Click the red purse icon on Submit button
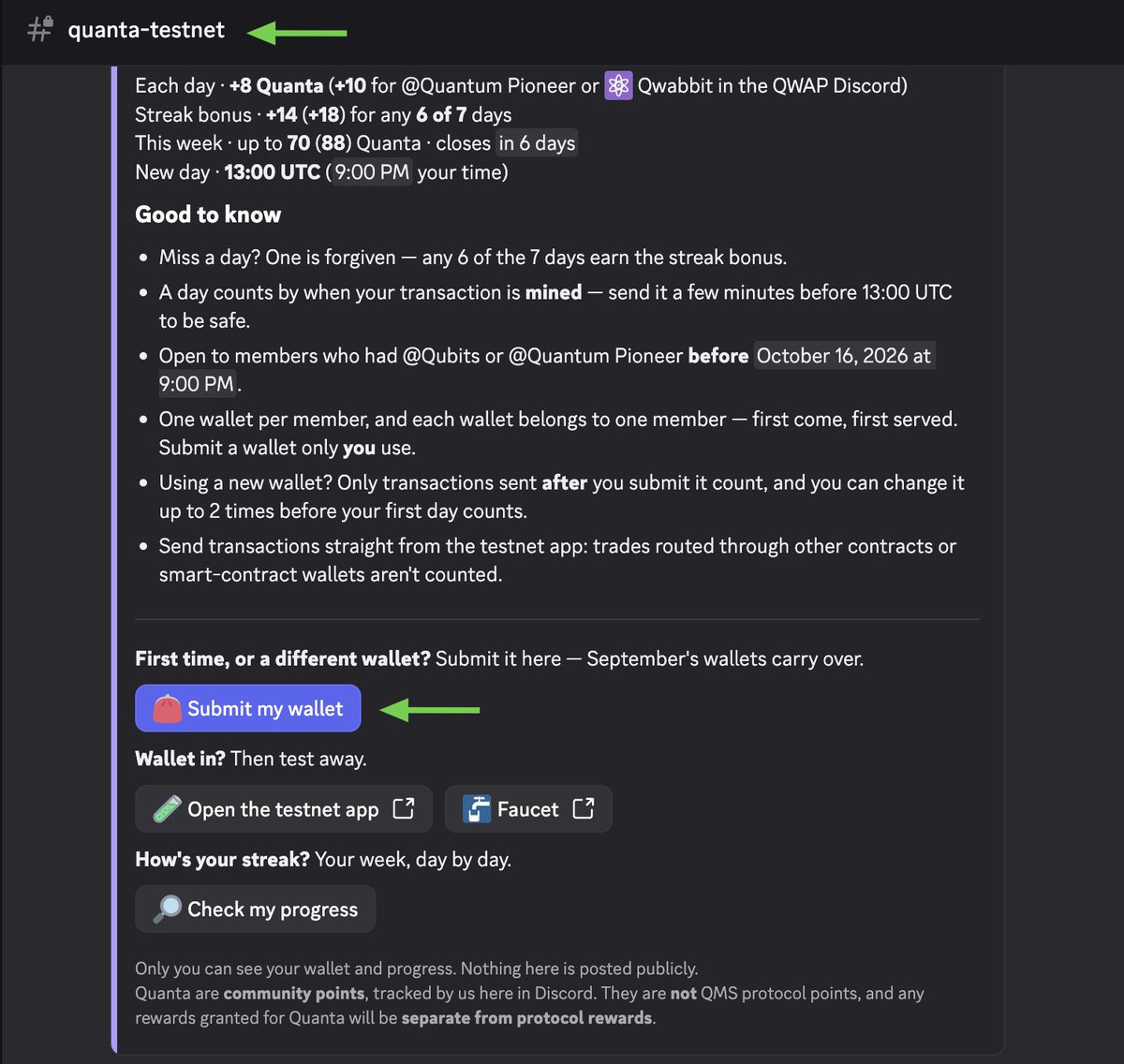This screenshot has width=1124, height=1064. (167, 708)
